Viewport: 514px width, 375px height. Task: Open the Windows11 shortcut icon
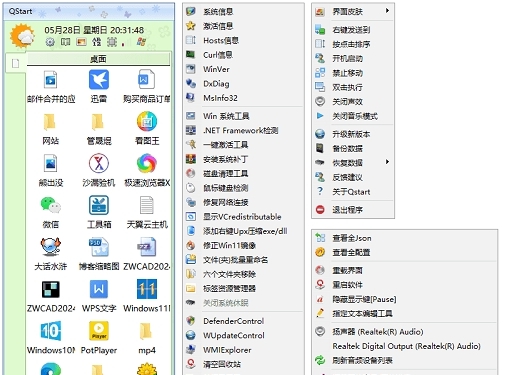click(147, 289)
